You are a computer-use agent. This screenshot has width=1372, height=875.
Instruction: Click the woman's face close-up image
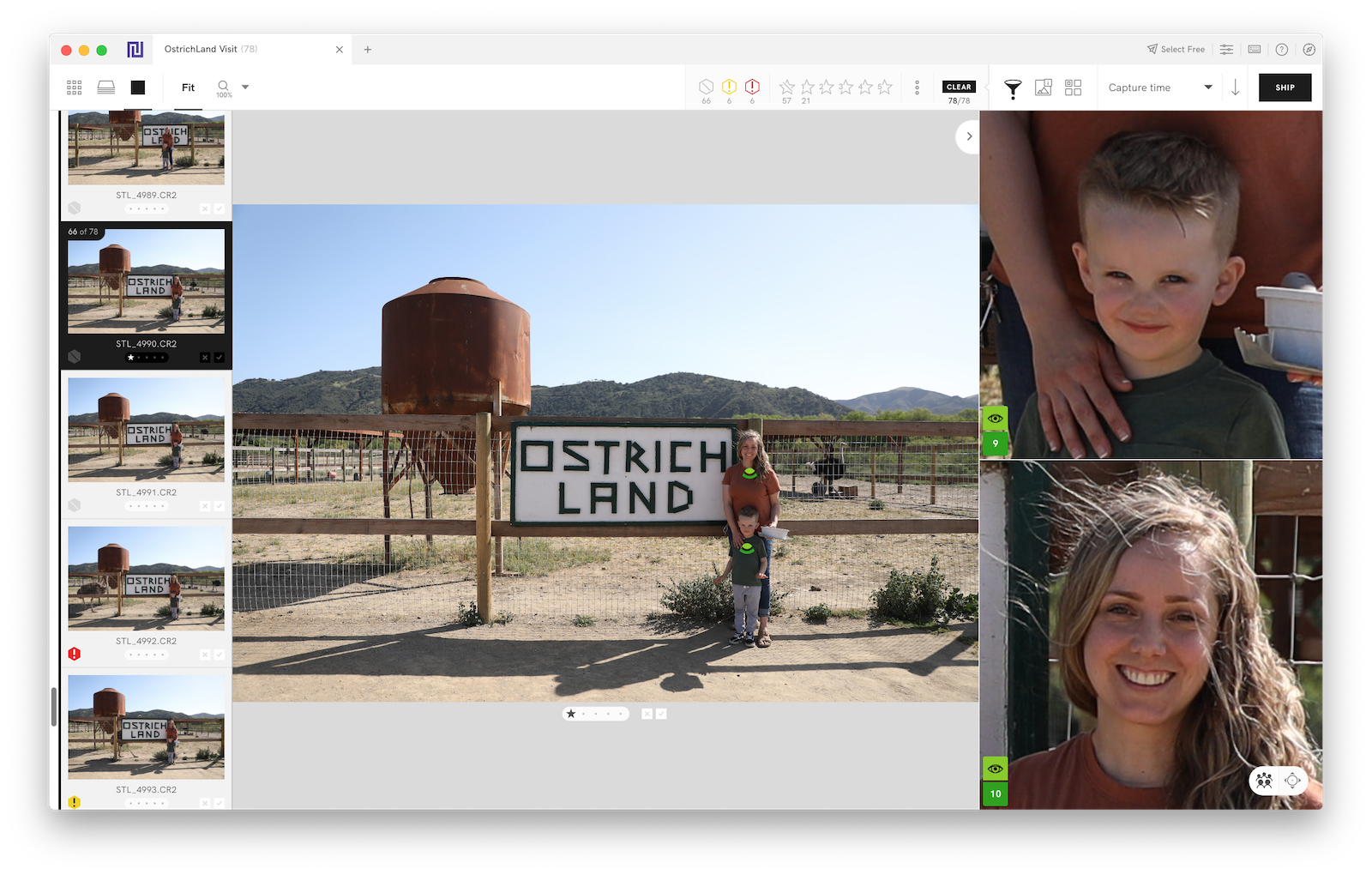1151,635
